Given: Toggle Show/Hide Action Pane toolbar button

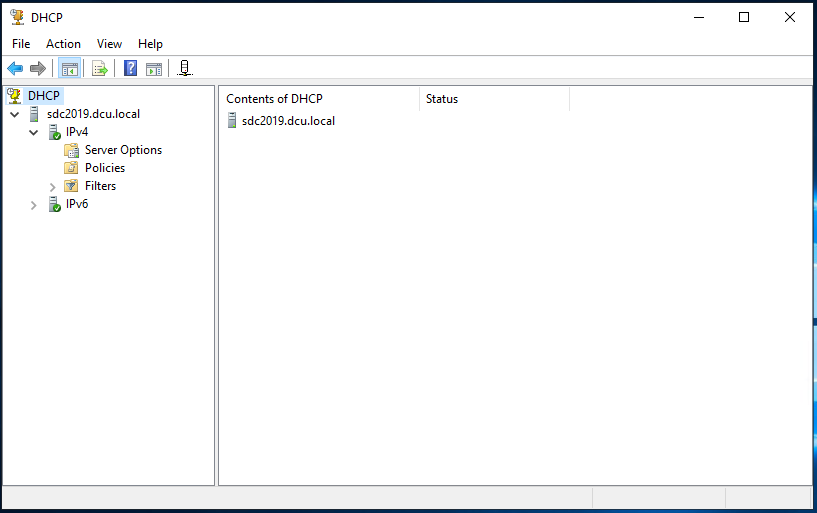Looking at the screenshot, I should [154, 68].
